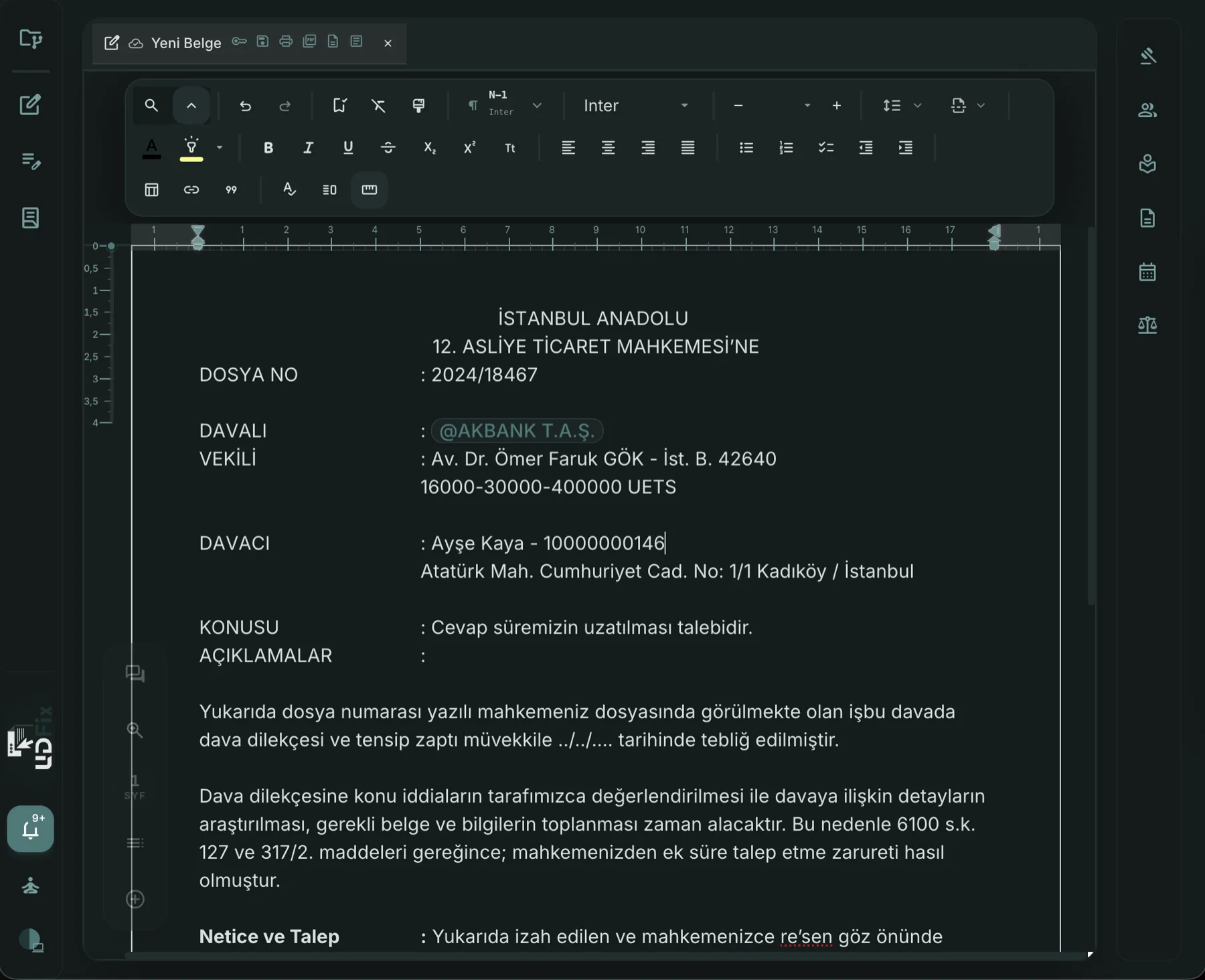Click the text color A swatch
1205x980 pixels.
pyautogui.click(x=151, y=148)
